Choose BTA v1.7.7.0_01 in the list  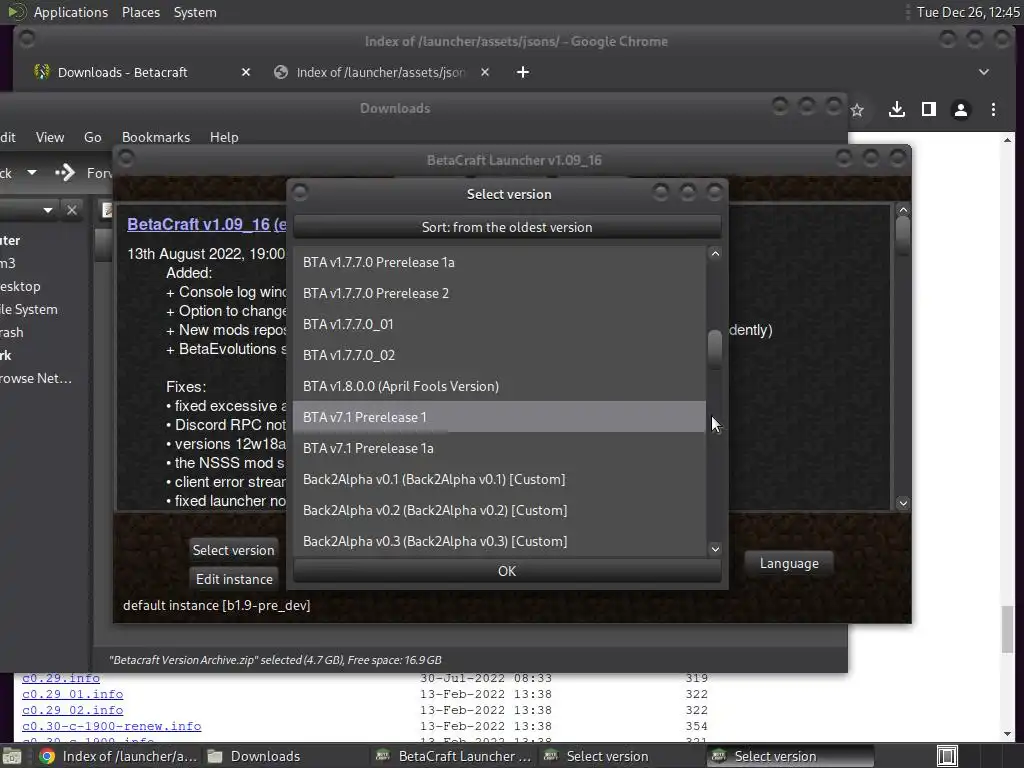pyautogui.click(x=499, y=324)
